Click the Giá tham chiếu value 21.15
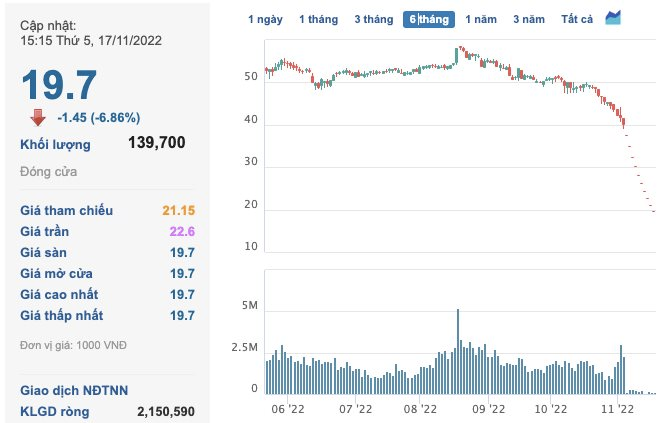This screenshot has width=665, height=423. tap(178, 210)
